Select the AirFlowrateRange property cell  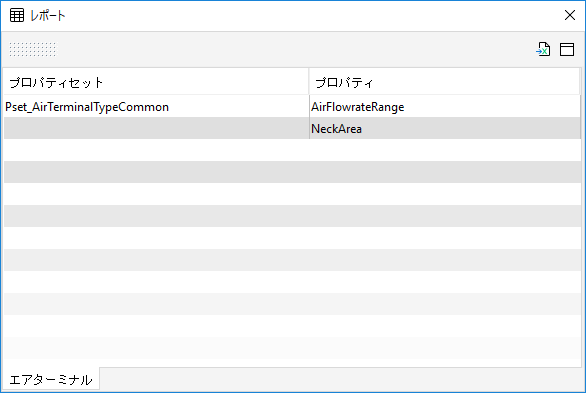(445, 107)
